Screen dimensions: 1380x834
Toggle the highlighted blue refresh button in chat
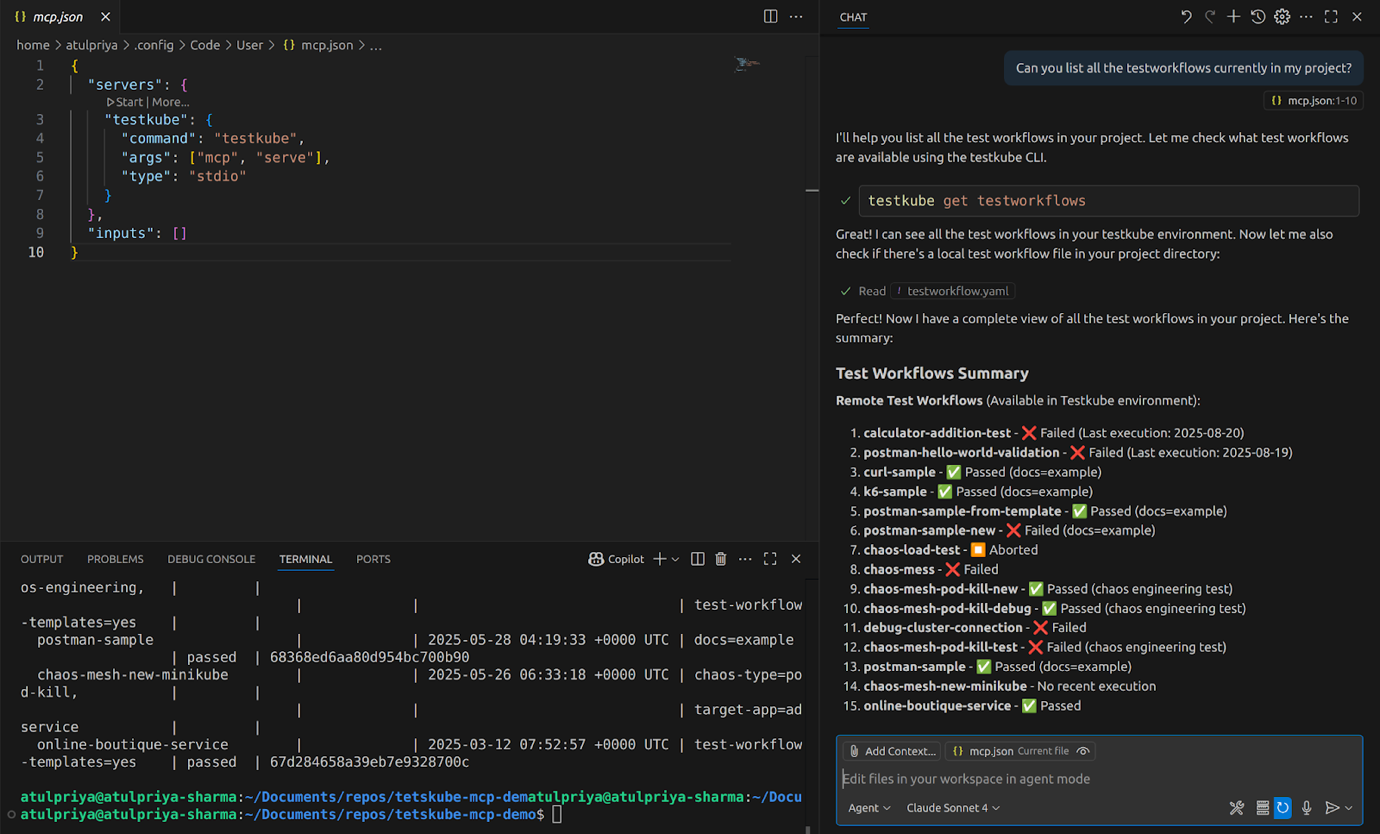click(1282, 808)
